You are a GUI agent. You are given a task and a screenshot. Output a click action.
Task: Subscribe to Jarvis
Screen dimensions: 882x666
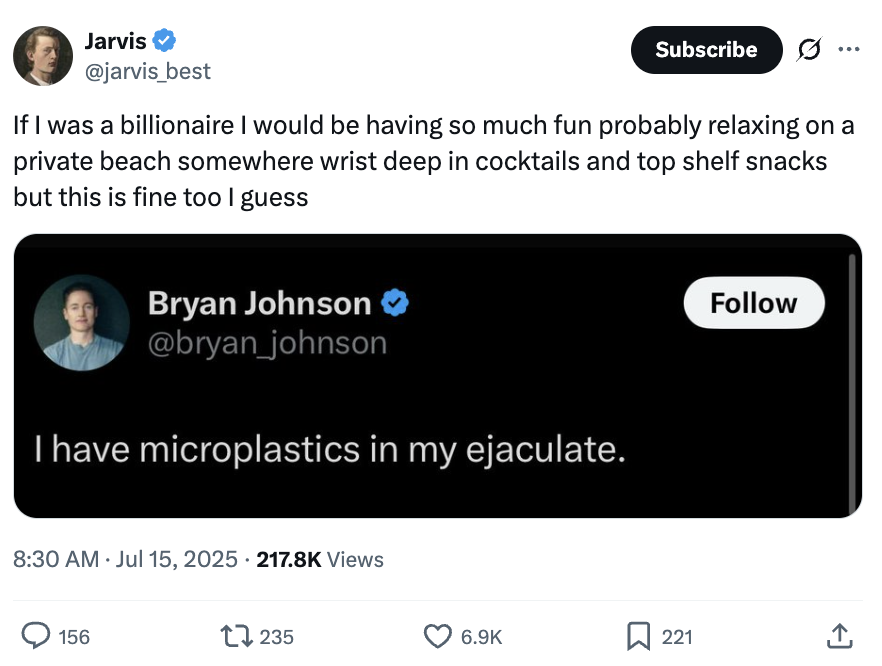(706, 49)
